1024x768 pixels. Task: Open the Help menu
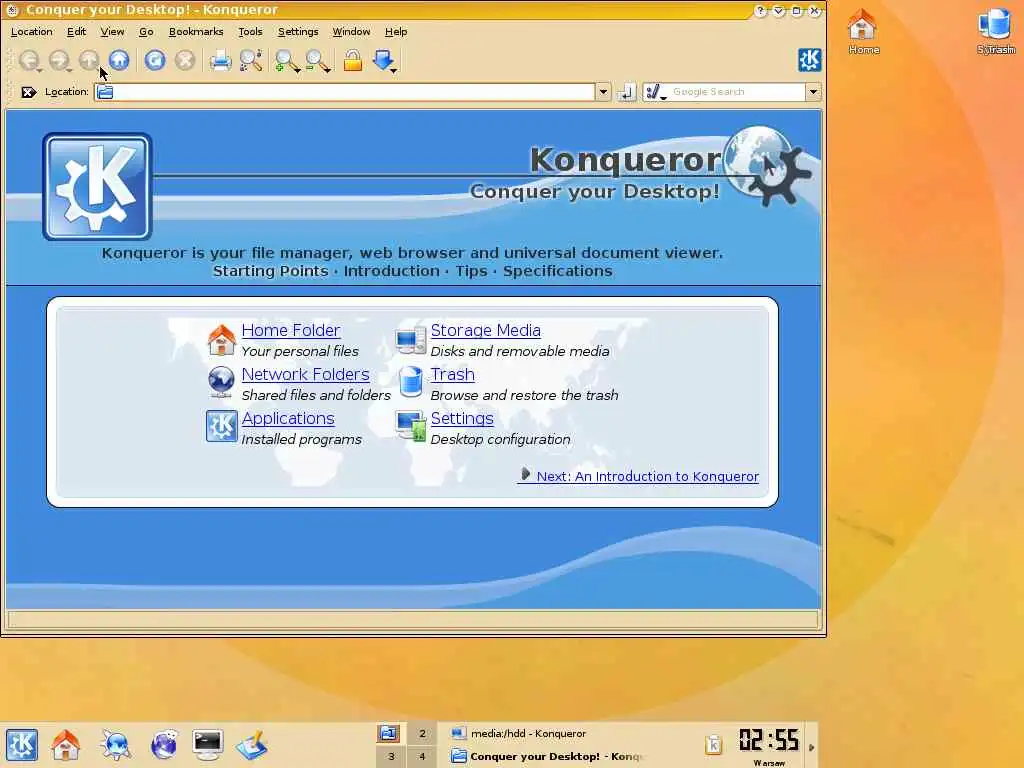[x=396, y=31]
